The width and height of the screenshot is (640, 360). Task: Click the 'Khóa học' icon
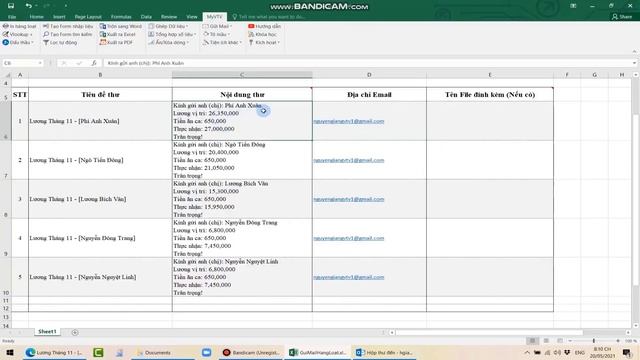251,34
